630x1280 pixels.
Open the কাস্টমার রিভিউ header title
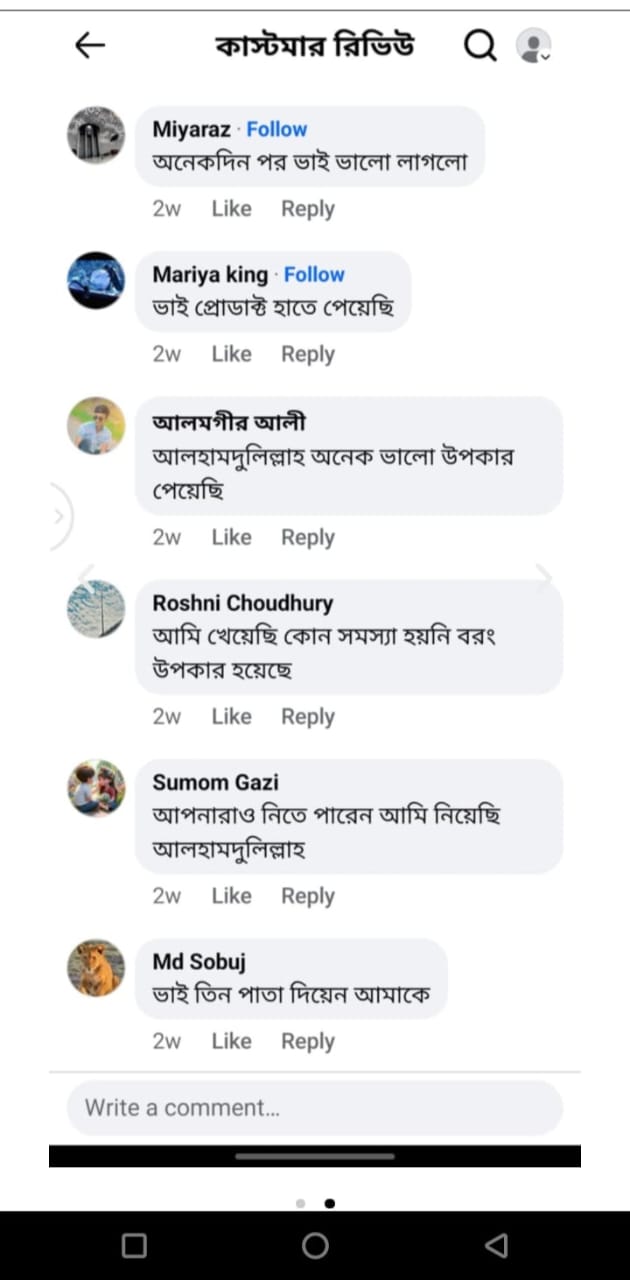315,44
